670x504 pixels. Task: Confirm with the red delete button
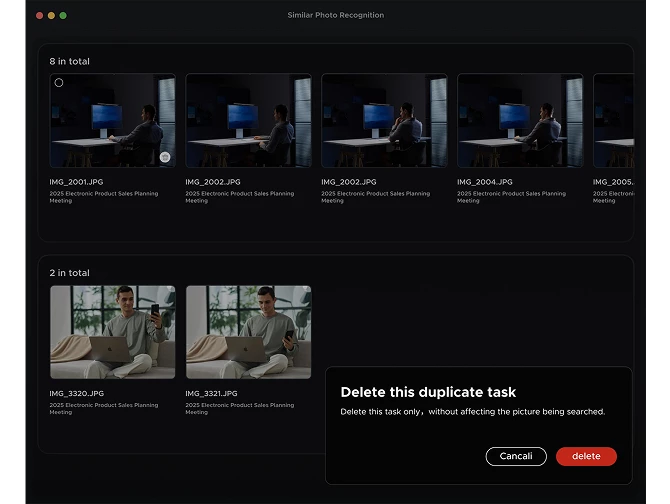click(x=586, y=456)
